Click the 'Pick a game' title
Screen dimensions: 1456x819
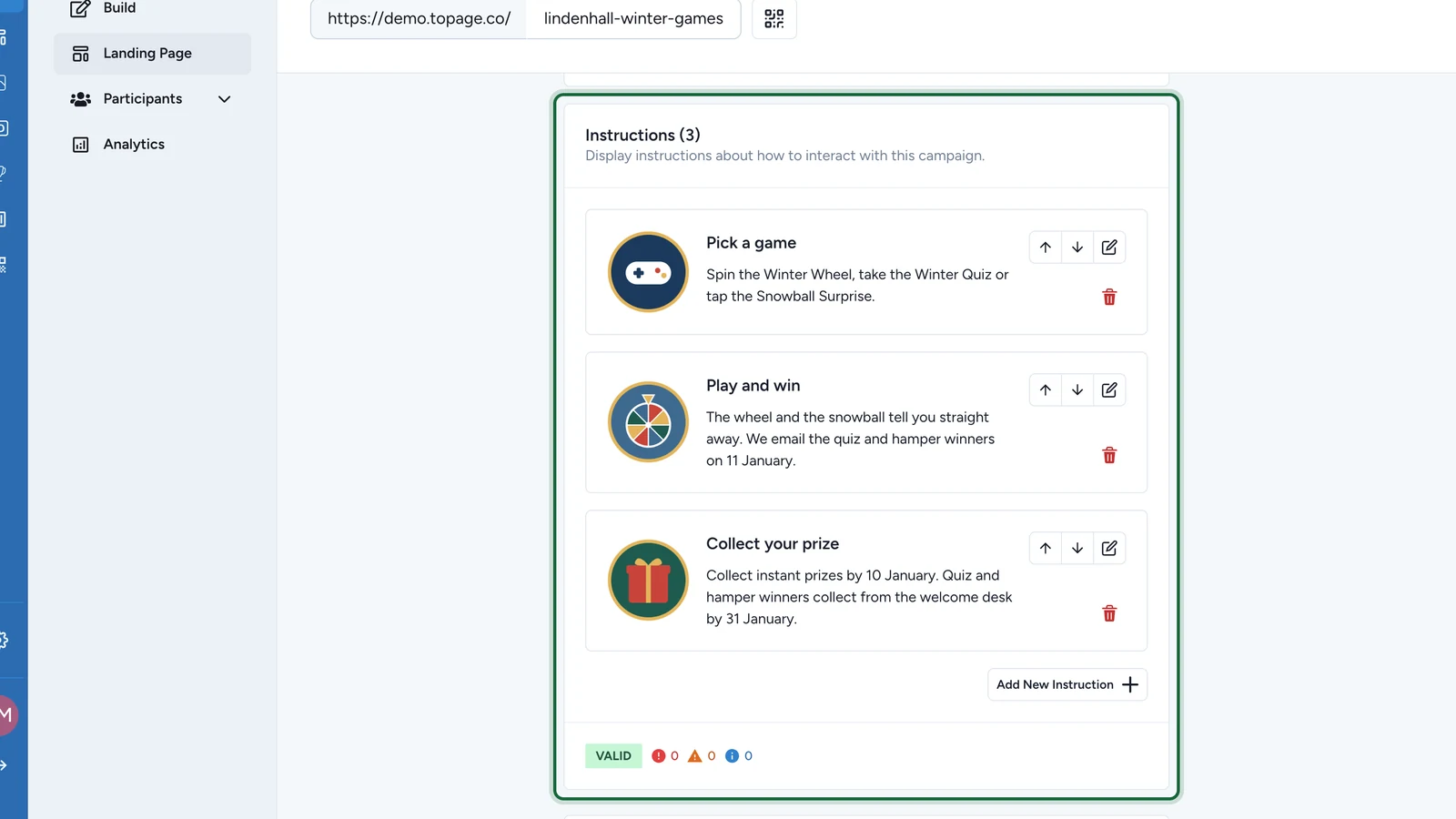(x=751, y=243)
